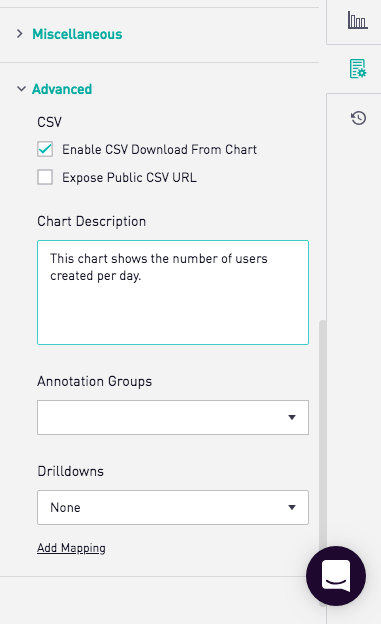Click the Annotation Groups dropdown arrow
The image size is (381, 624).
point(292,417)
